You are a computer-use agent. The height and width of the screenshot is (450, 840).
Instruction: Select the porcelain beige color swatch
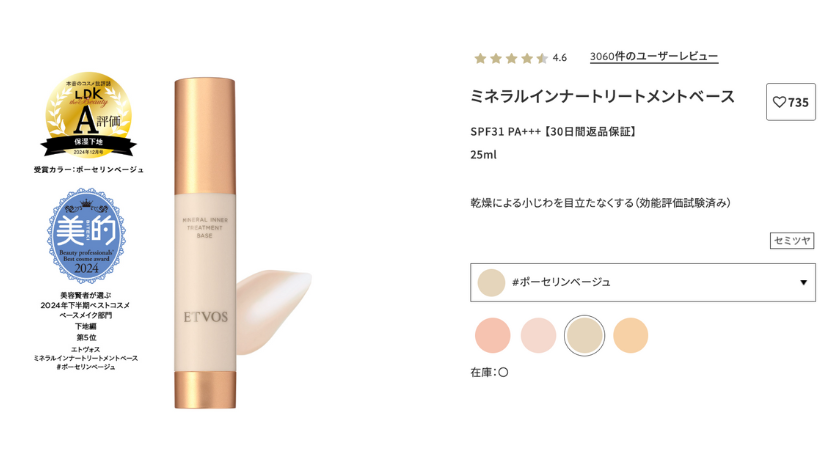[584, 335]
